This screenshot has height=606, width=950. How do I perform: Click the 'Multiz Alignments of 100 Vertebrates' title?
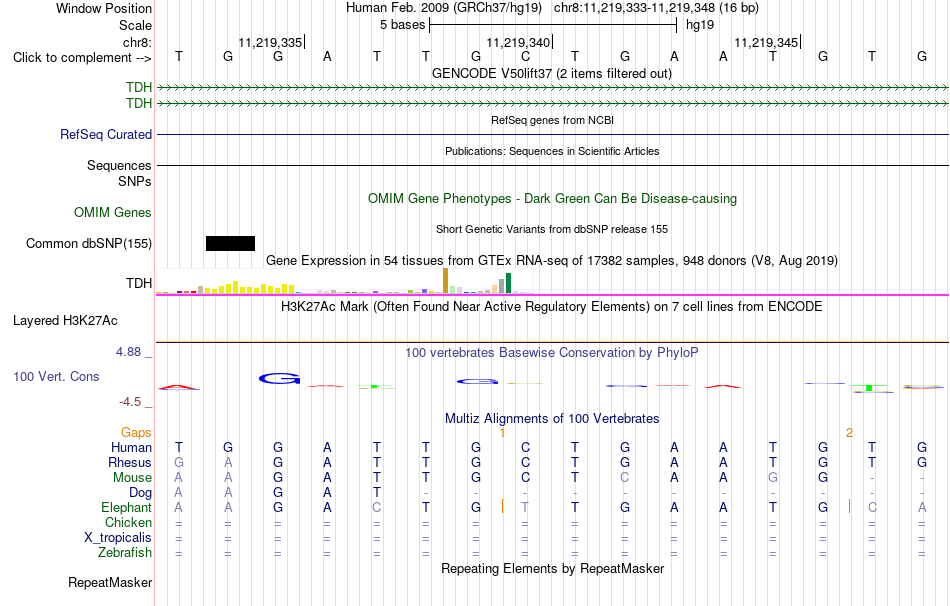click(x=552, y=419)
